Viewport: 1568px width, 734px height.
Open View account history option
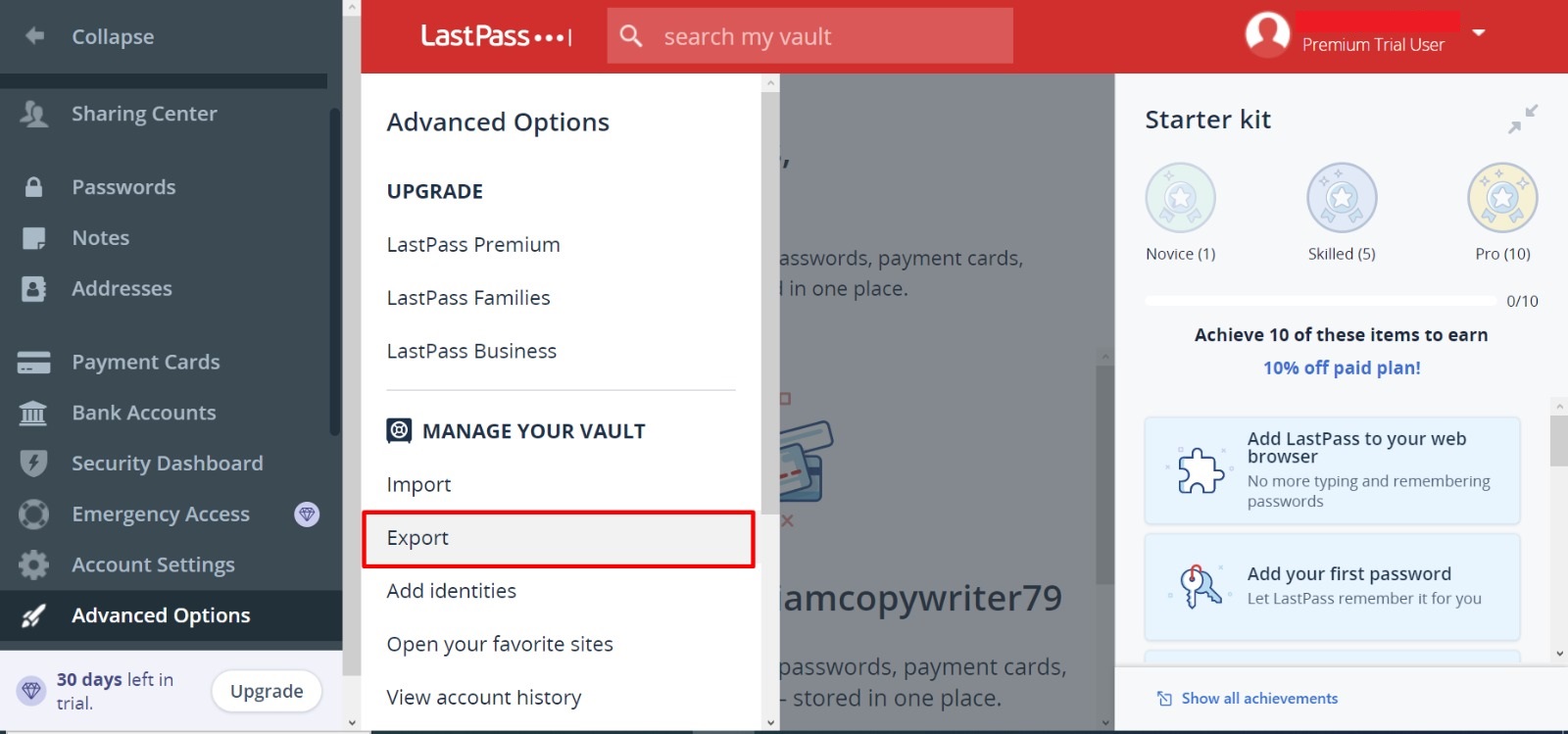(x=483, y=698)
